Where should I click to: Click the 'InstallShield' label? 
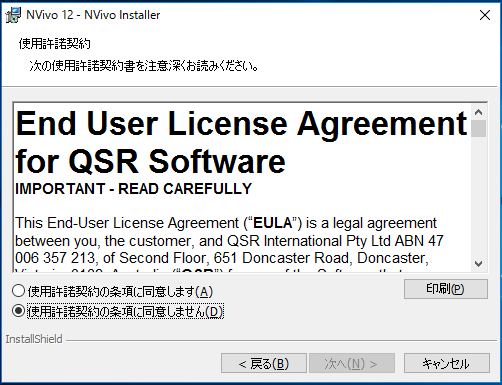tap(34, 339)
